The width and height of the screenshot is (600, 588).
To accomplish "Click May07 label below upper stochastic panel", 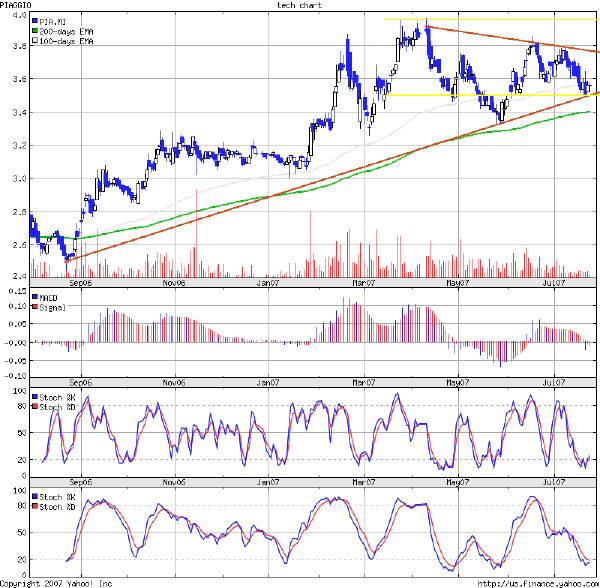I will [x=458, y=482].
